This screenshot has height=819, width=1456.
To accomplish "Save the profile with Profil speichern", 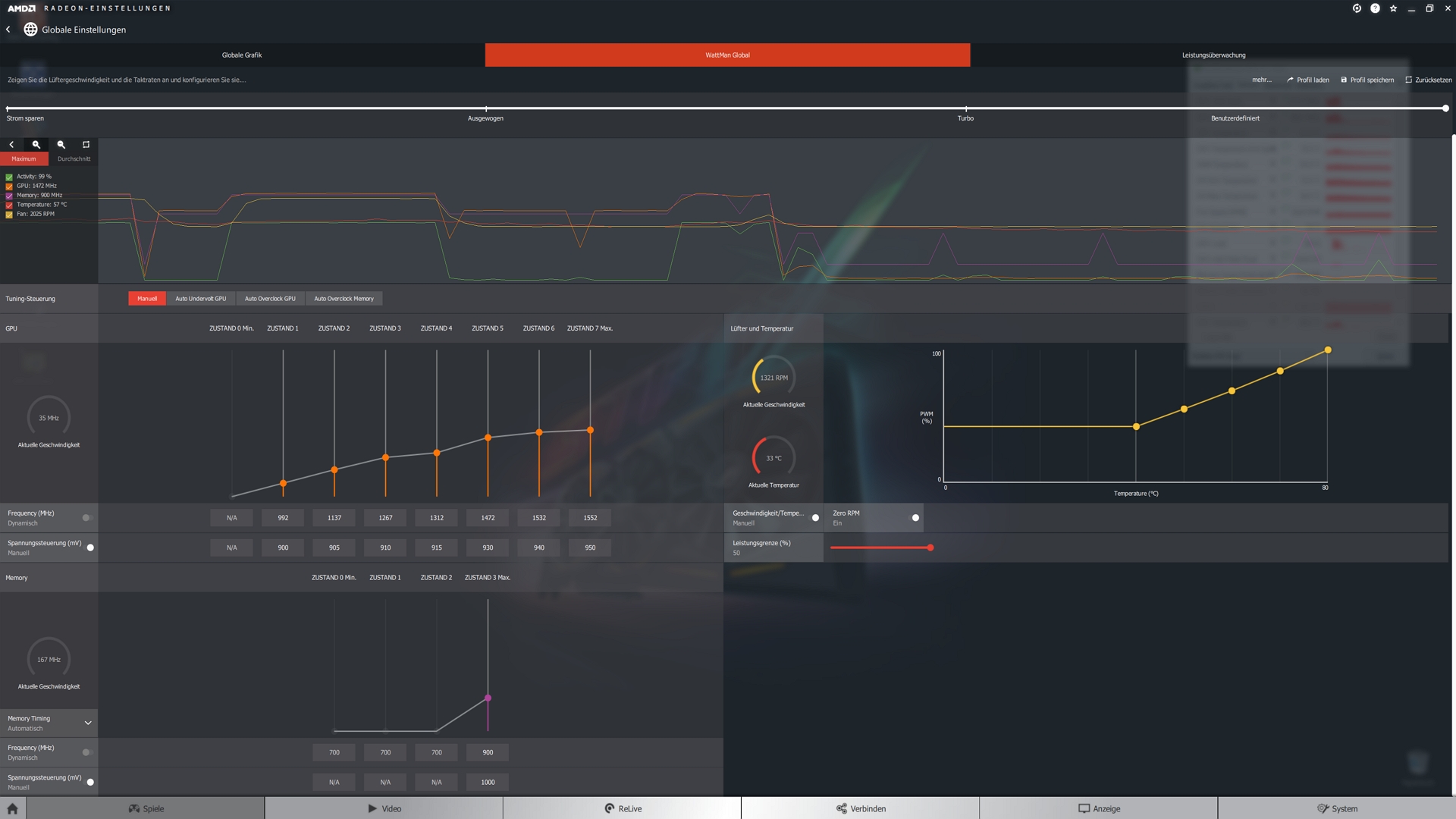I will coord(1367,80).
